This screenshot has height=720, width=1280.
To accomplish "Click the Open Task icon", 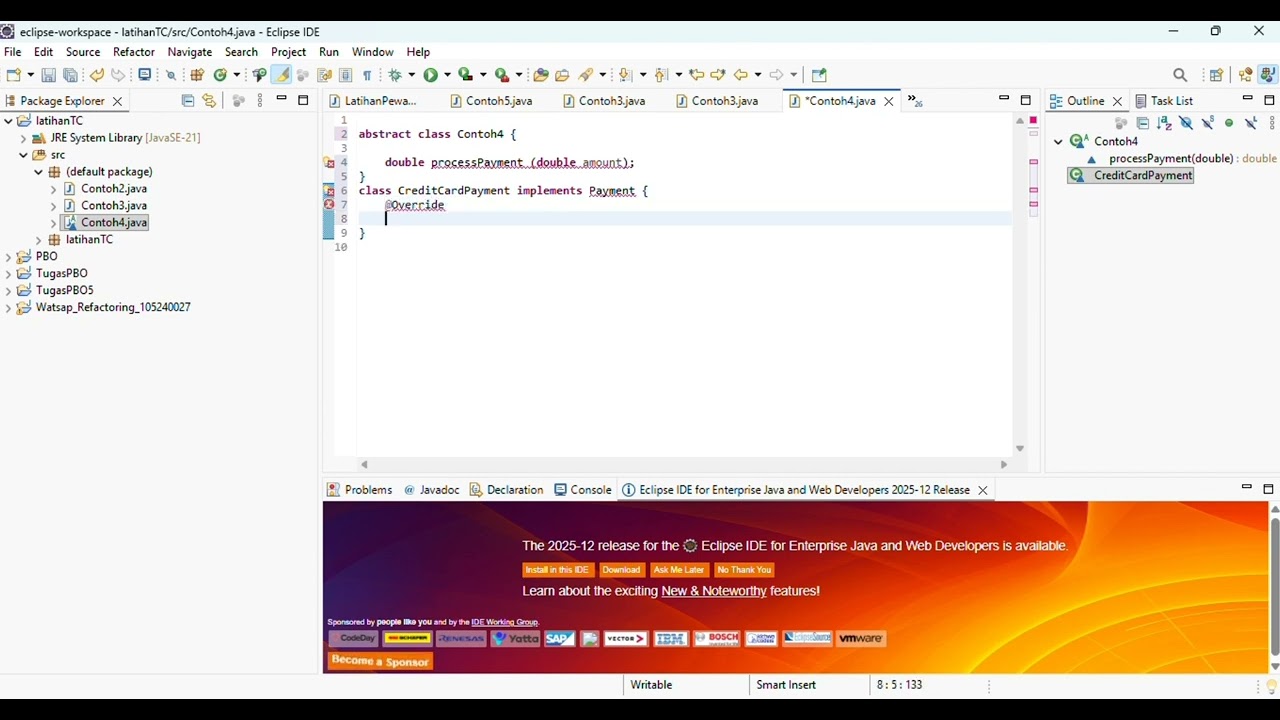I will (562, 75).
